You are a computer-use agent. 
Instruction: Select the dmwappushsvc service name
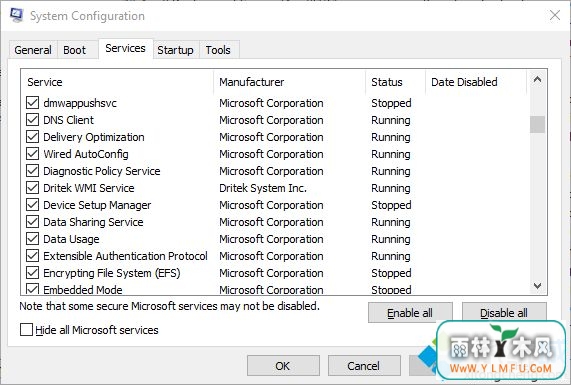[80, 103]
